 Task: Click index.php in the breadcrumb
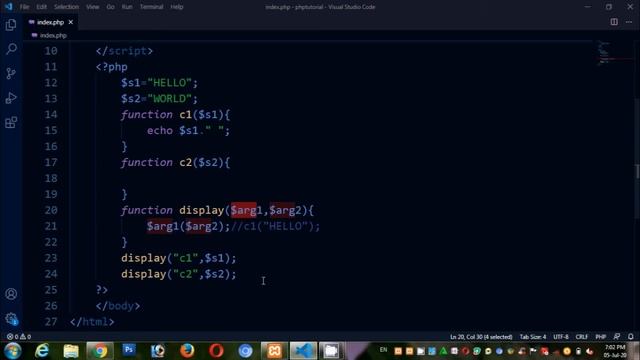(x=53, y=36)
